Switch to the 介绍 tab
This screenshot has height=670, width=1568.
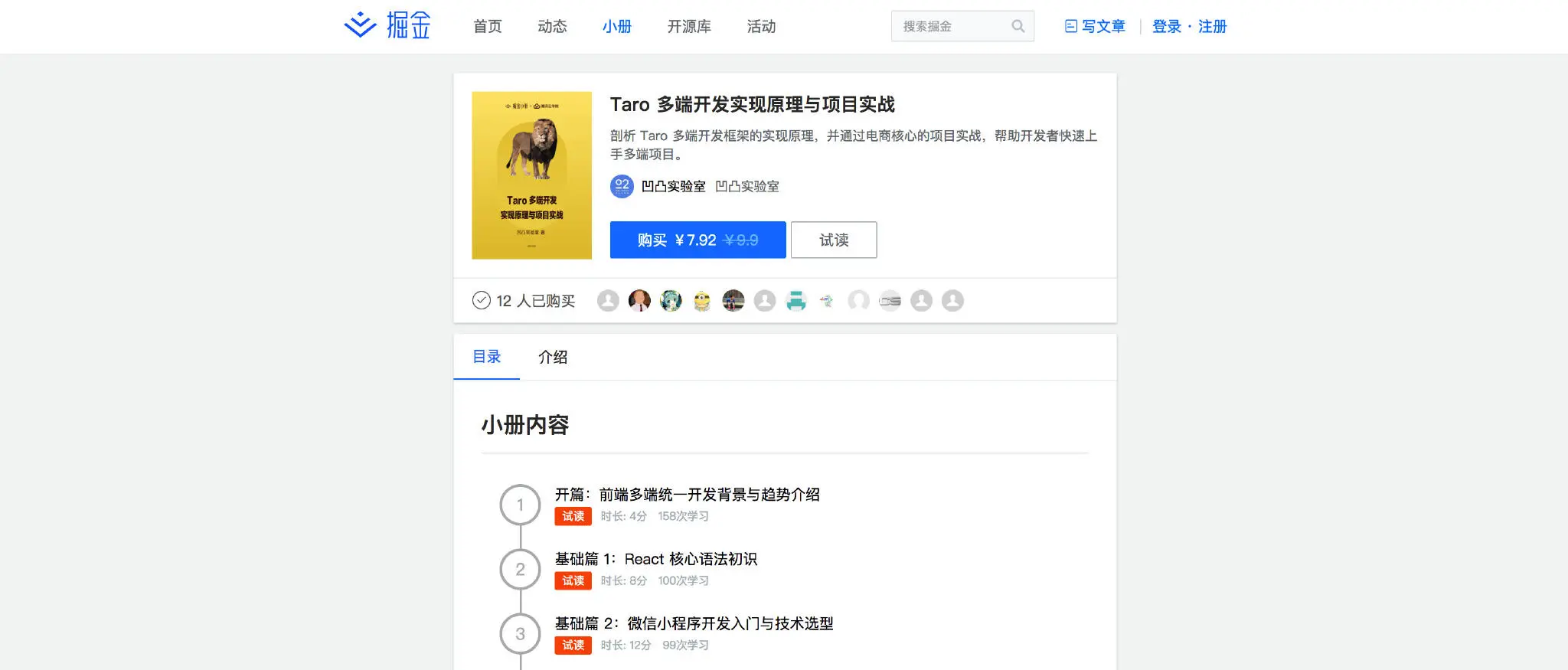coord(553,357)
